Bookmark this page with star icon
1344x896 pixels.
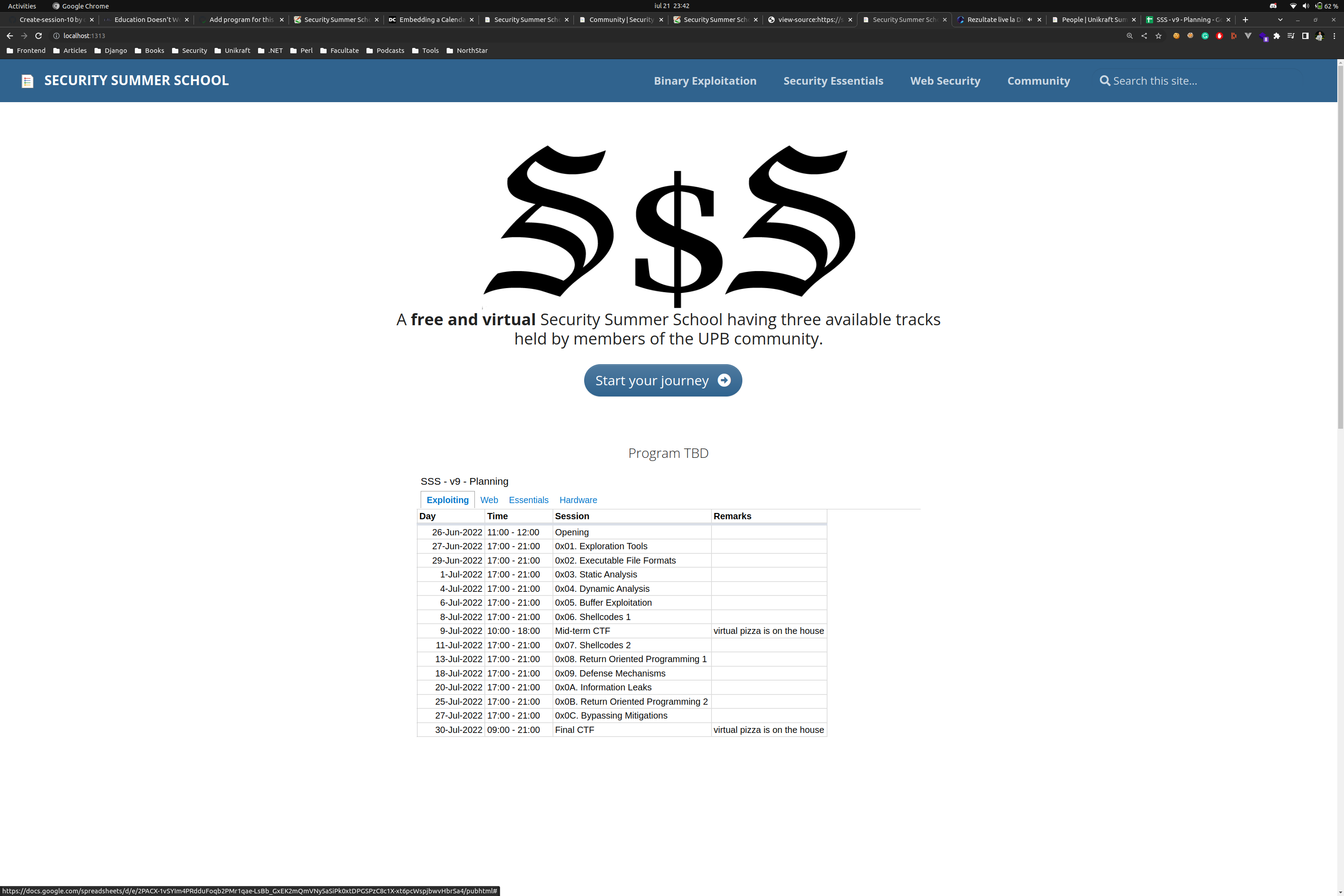1158,36
